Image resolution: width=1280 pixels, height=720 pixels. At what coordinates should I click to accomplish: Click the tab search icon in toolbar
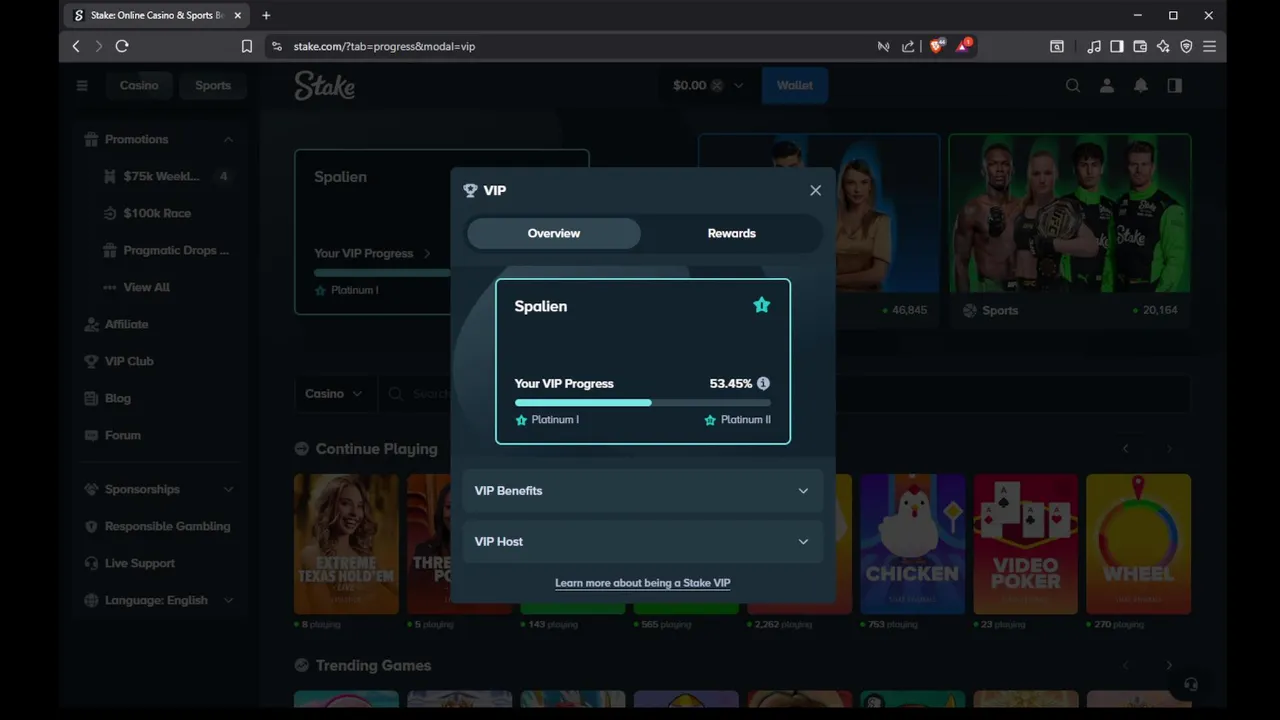click(1057, 46)
